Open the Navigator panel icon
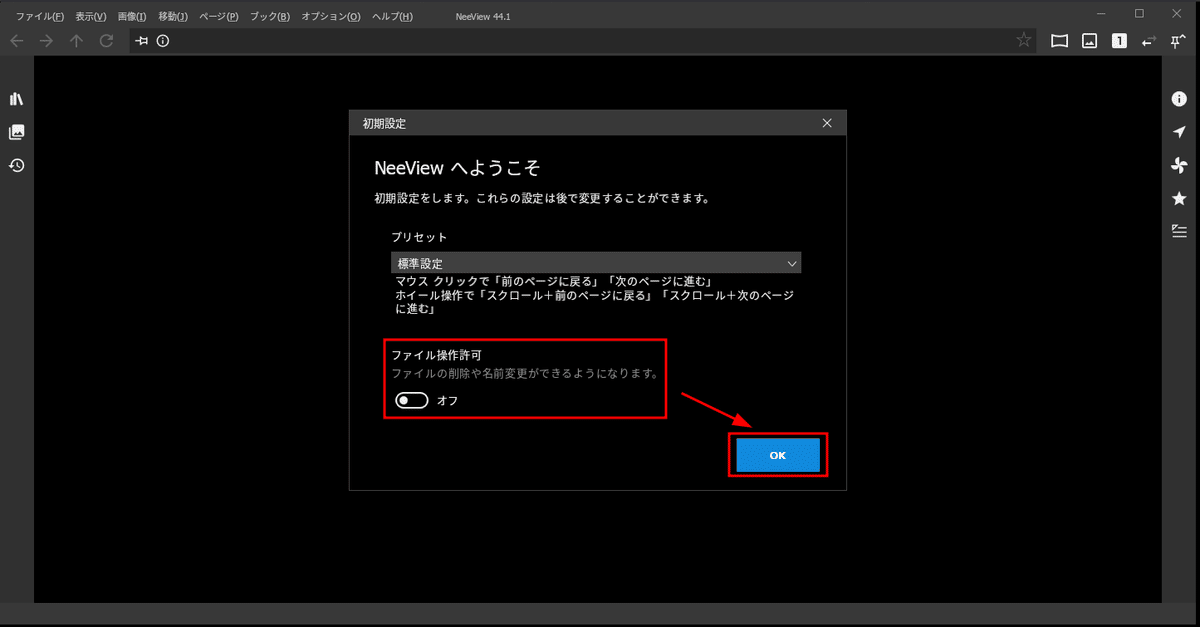This screenshot has width=1200, height=627. 1179,132
